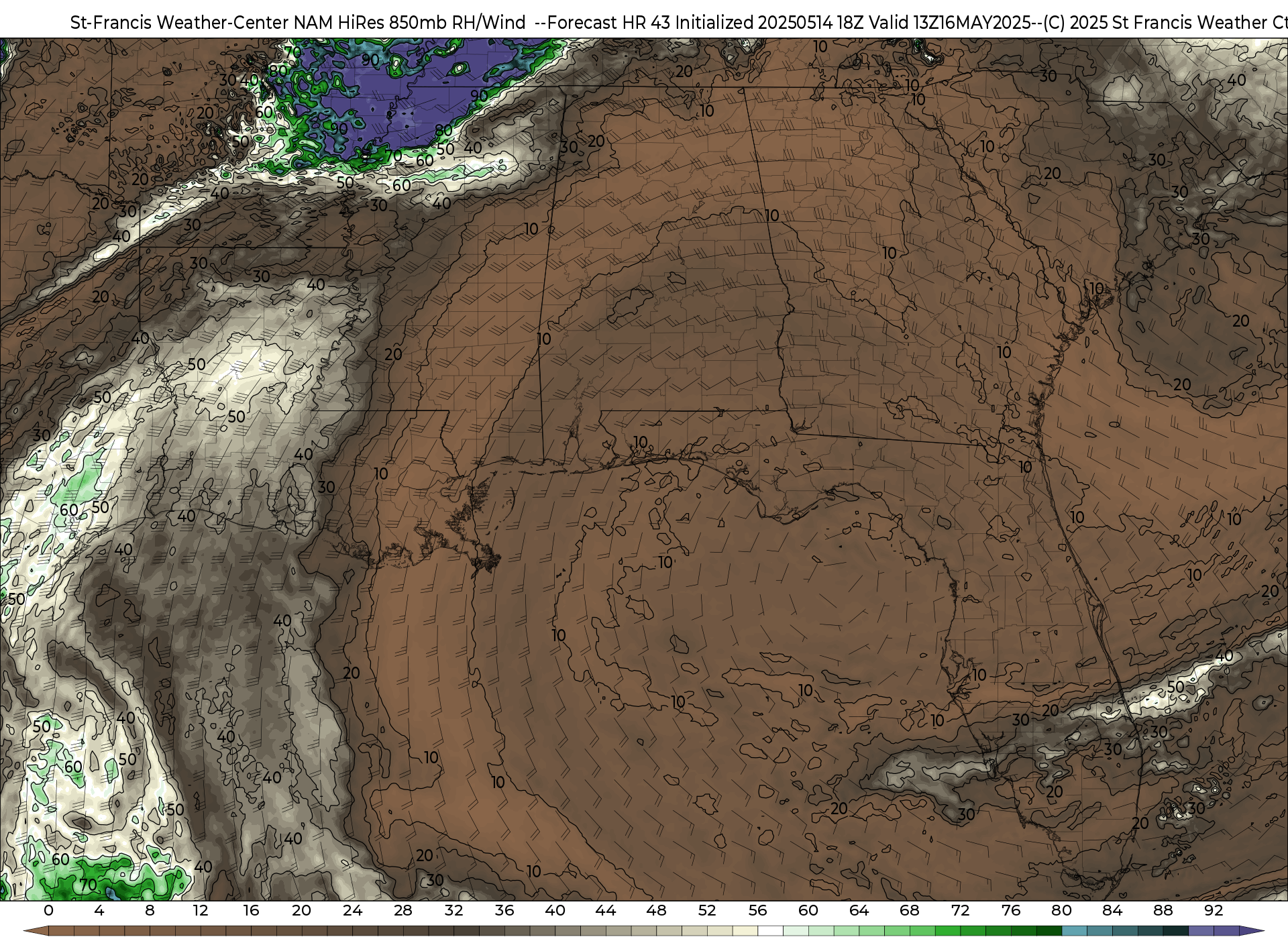Click the colorbar tick label '24'
Viewport: 1288px width, 939px height.
[x=352, y=910]
